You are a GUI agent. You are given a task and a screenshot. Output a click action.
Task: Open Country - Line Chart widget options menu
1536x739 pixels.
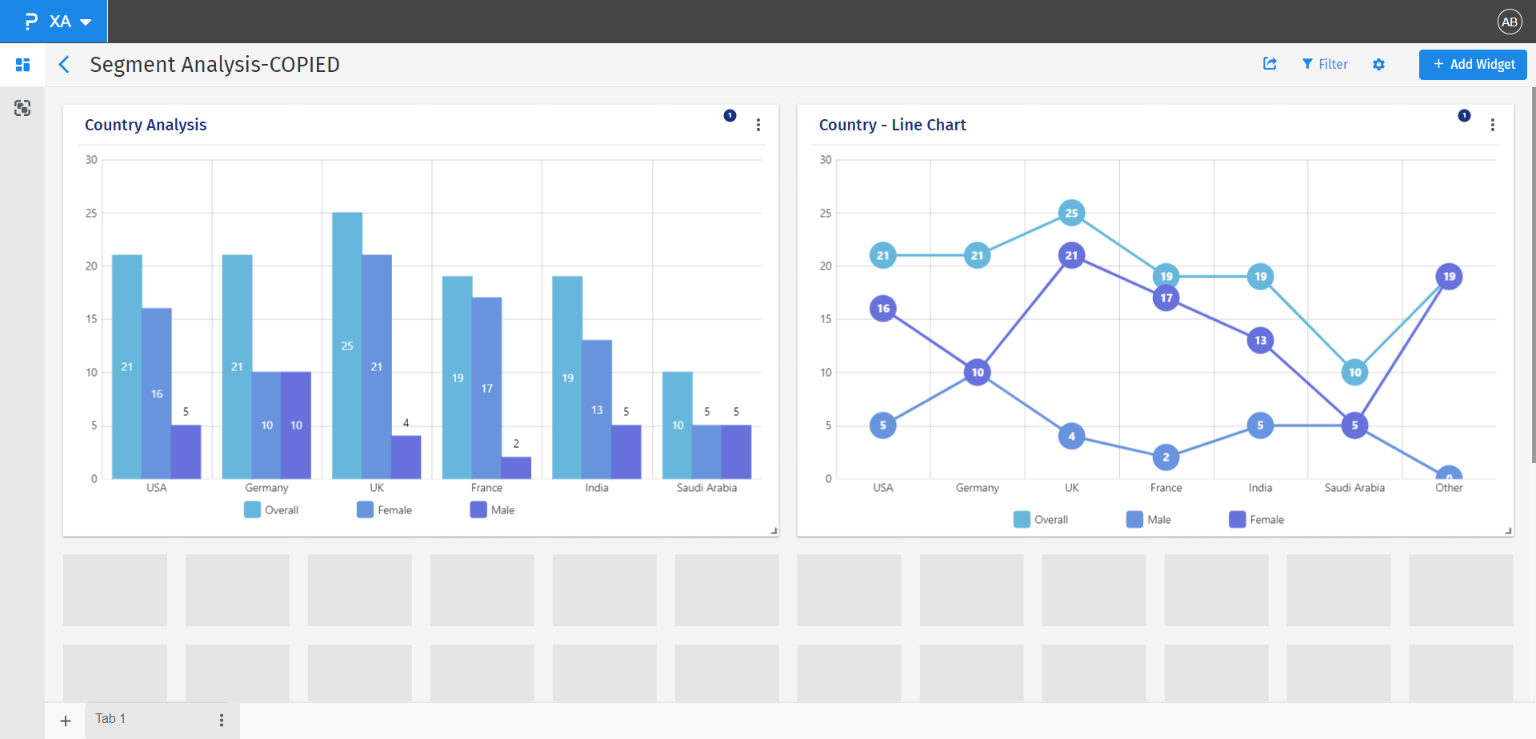(1492, 125)
